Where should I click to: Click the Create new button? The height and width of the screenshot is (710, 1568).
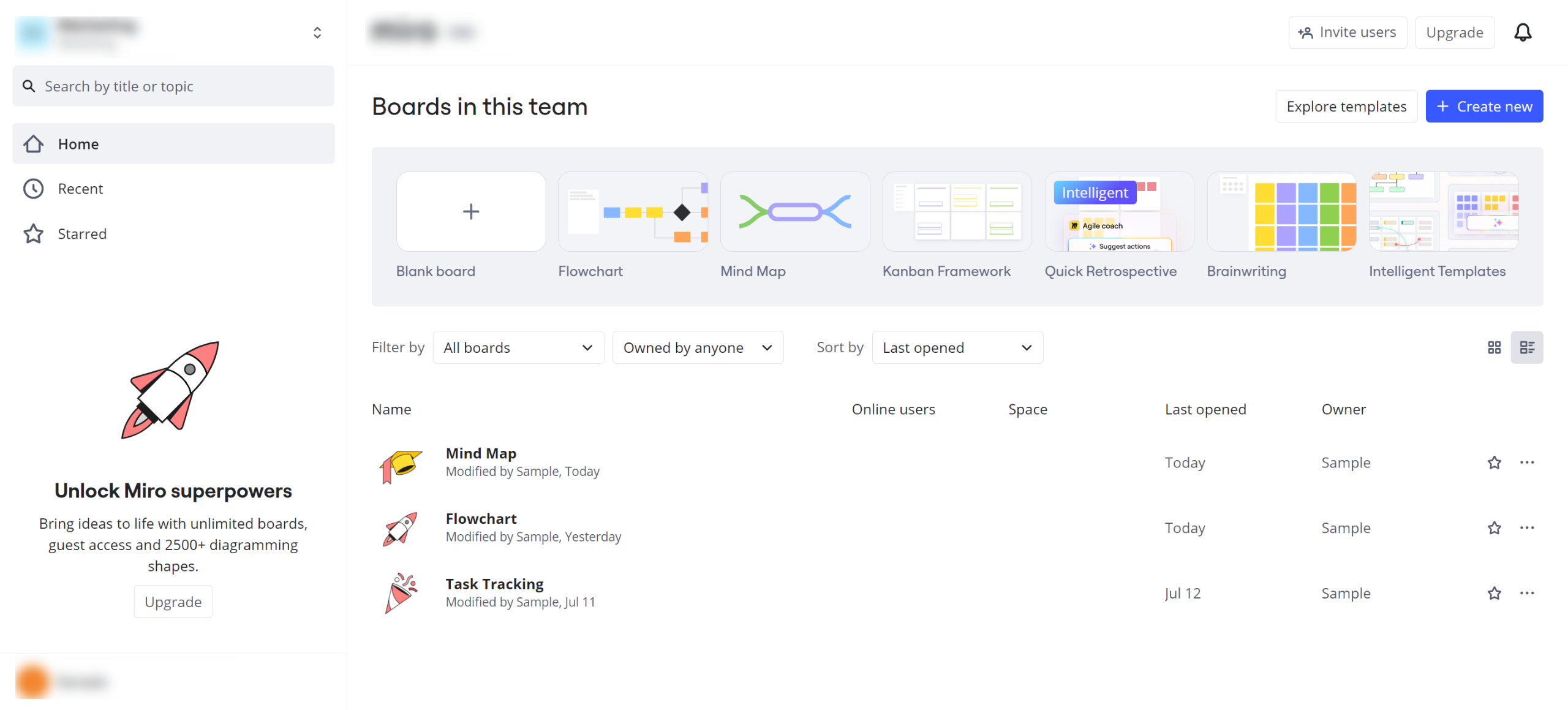[x=1483, y=107]
